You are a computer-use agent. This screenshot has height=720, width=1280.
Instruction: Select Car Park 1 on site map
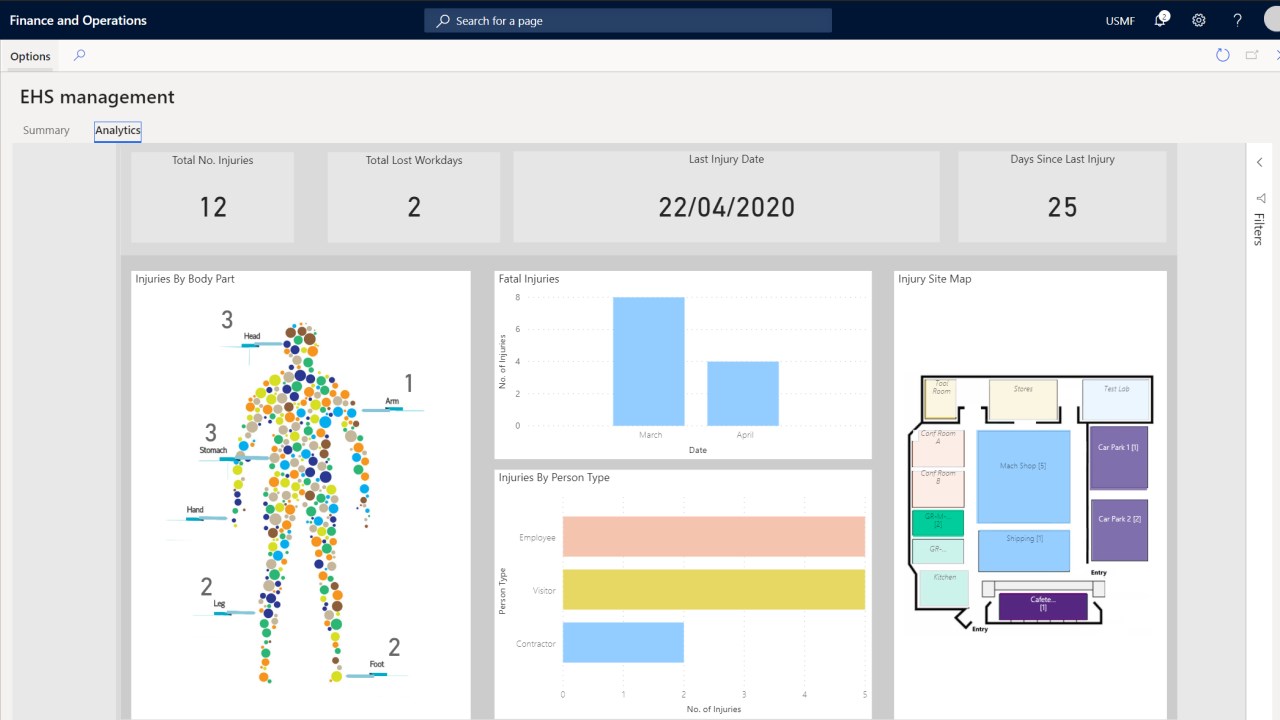point(1119,458)
